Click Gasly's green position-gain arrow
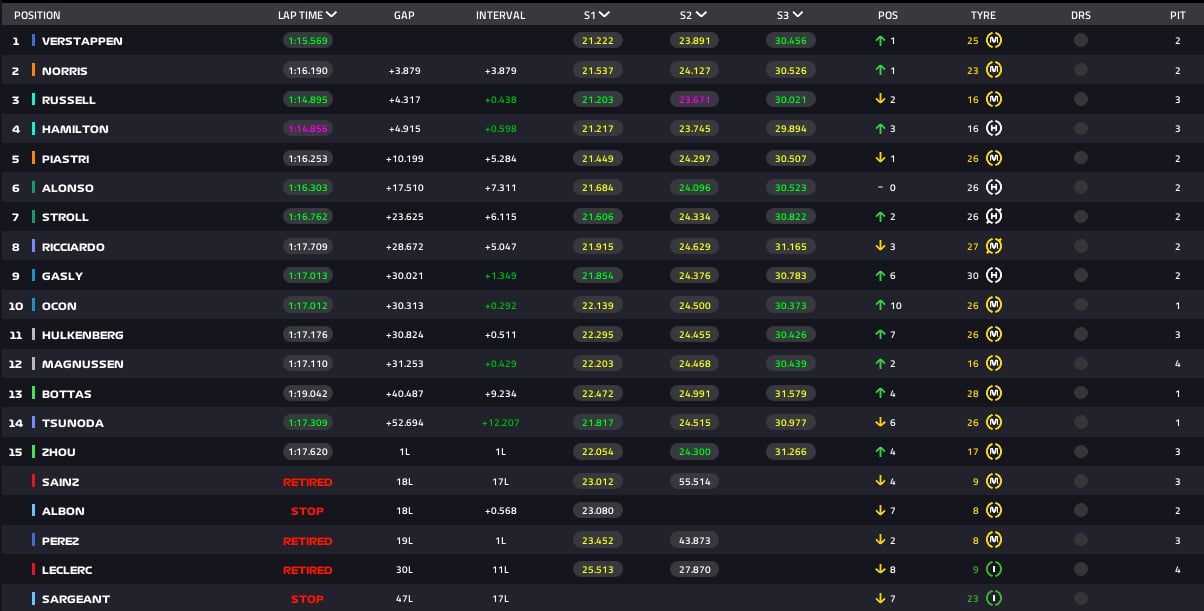Viewport: 1204px width, 611px height. [x=881, y=276]
